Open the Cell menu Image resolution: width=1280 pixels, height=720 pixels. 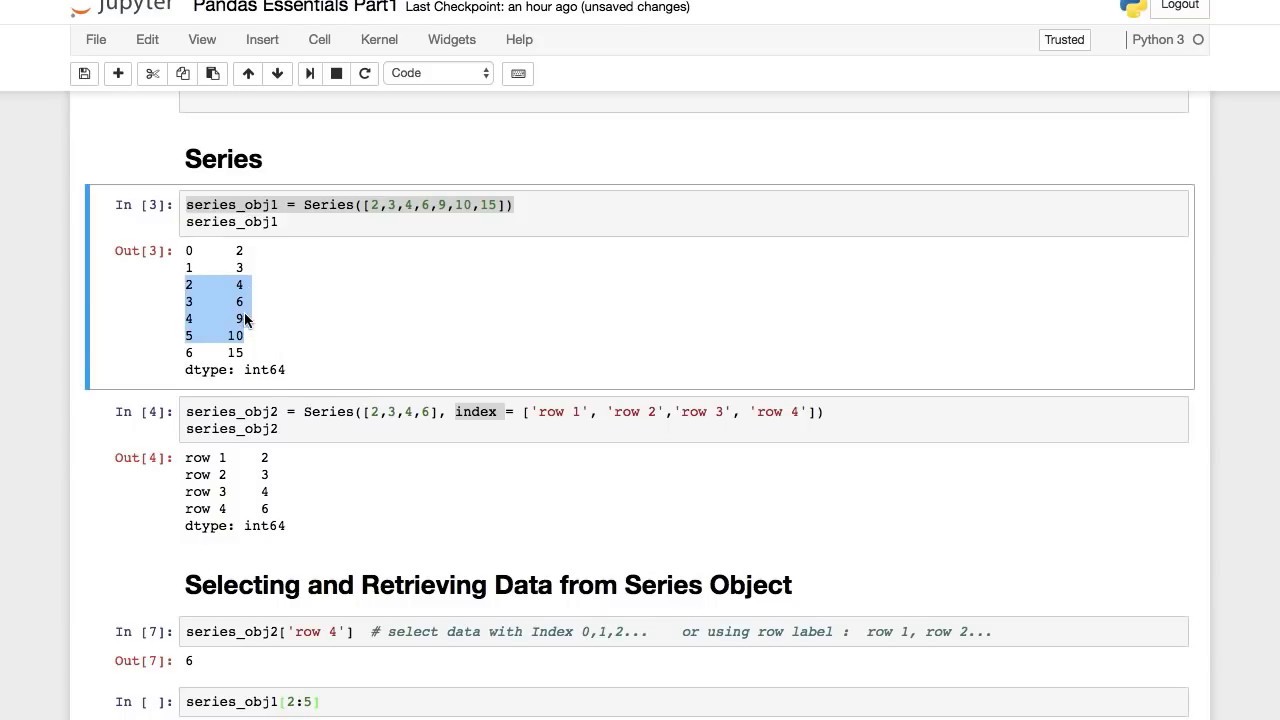click(320, 40)
